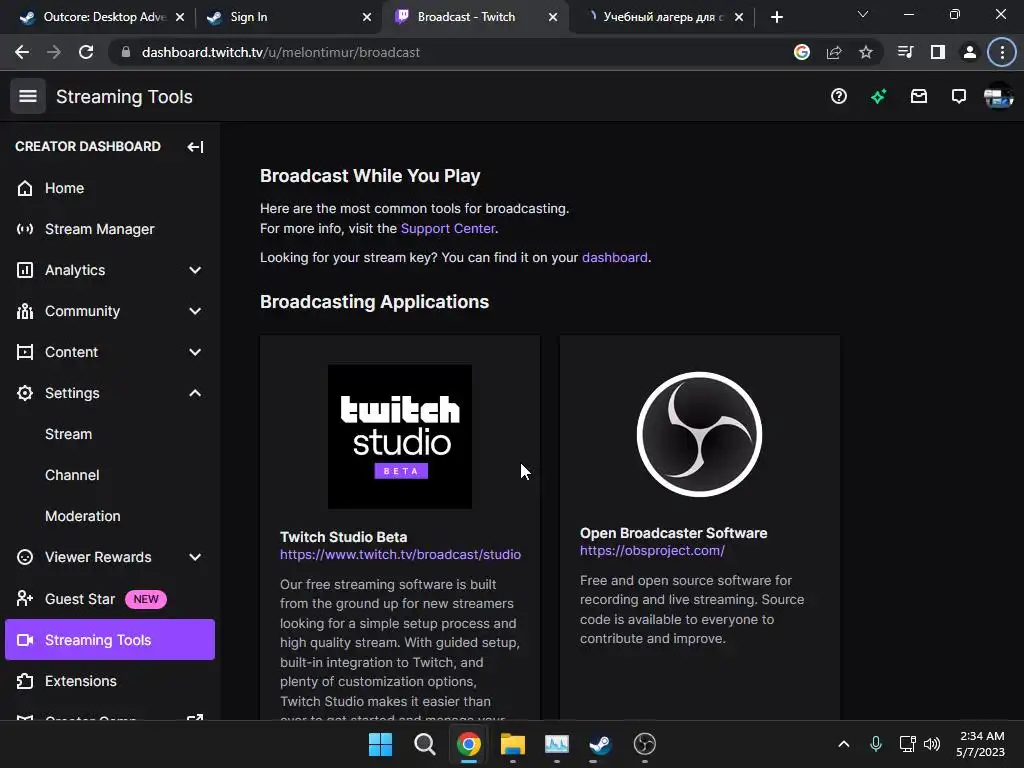
Task: Close the Broadcast - Twitch tab
Action: (x=553, y=17)
